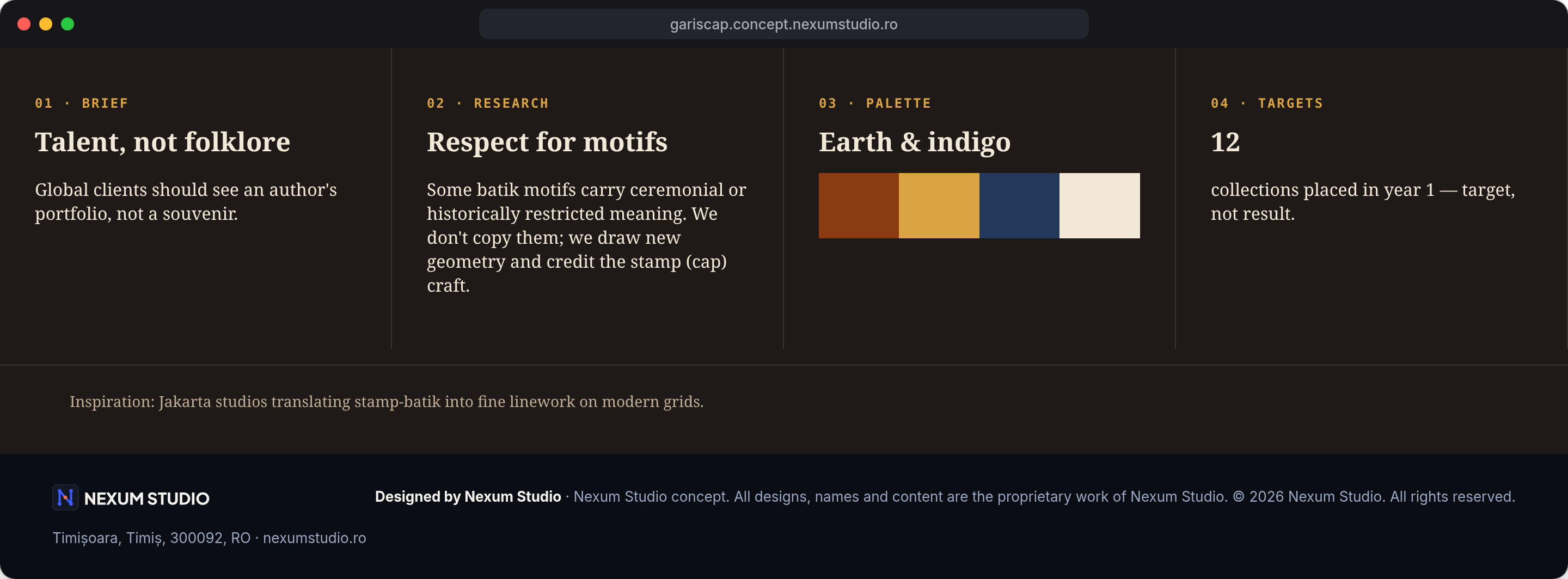Click the '12' targets number

[1224, 143]
